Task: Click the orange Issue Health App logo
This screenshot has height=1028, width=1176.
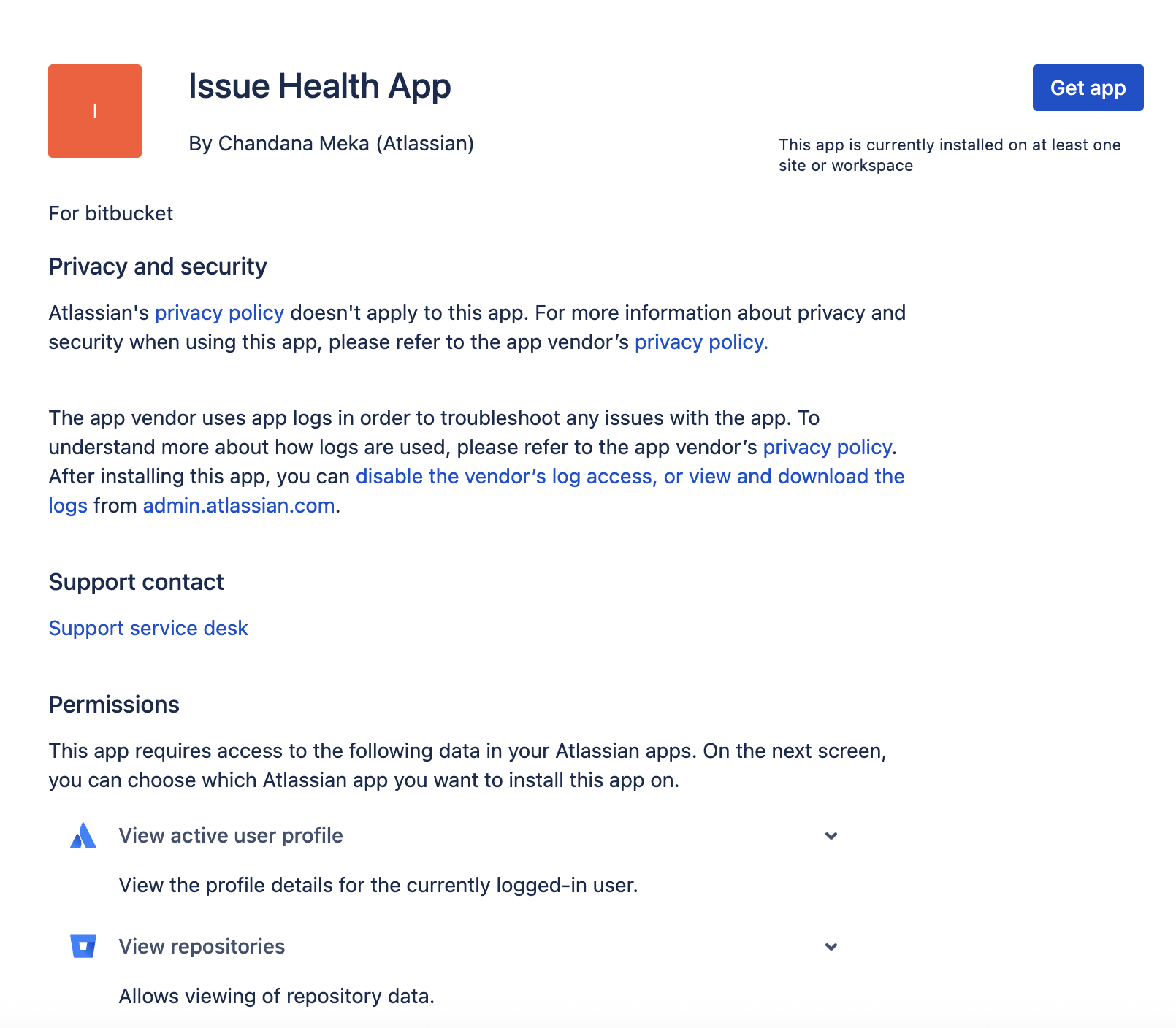Action: [95, 111]
